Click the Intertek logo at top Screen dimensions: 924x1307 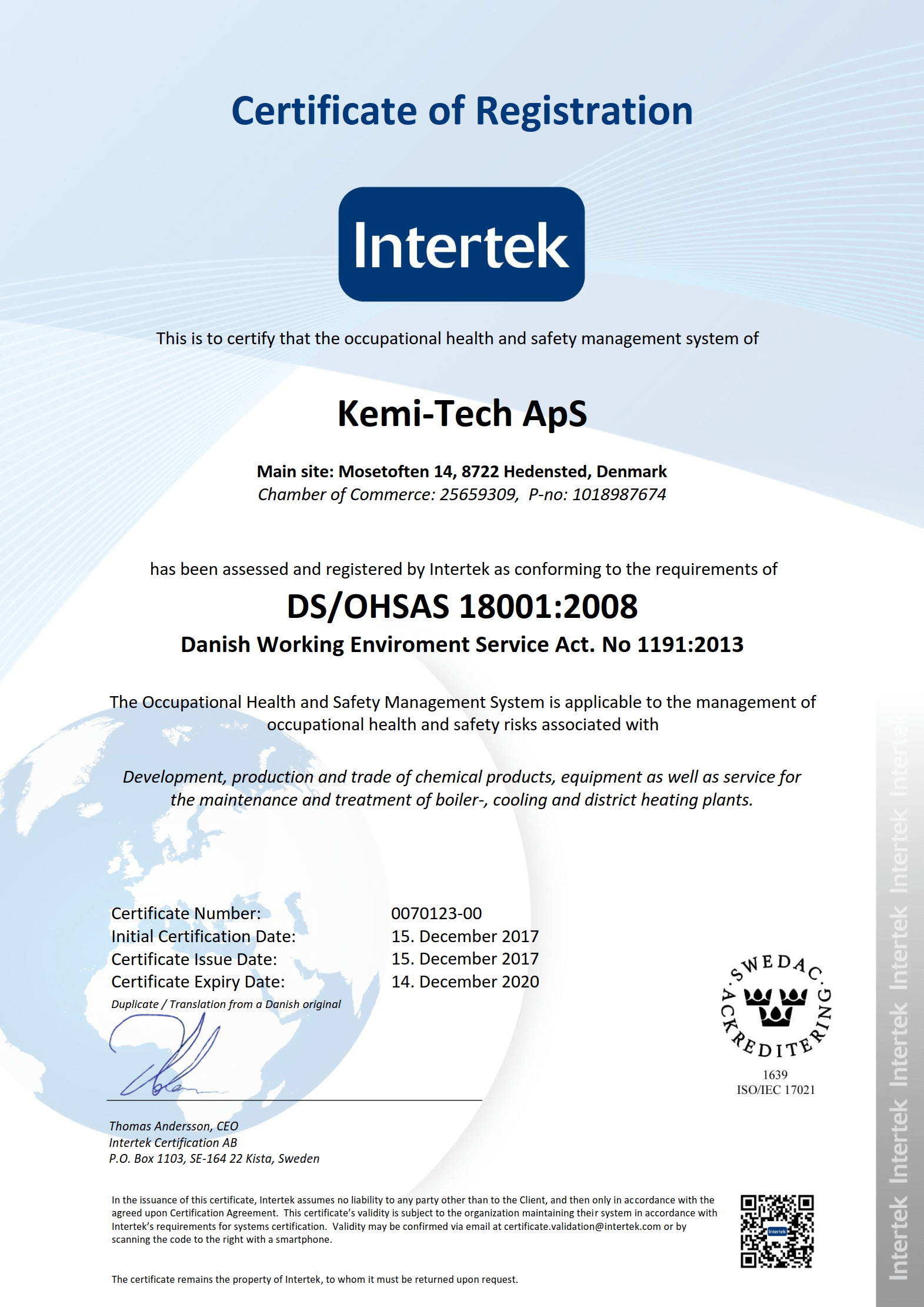click(x=461, y=244)
